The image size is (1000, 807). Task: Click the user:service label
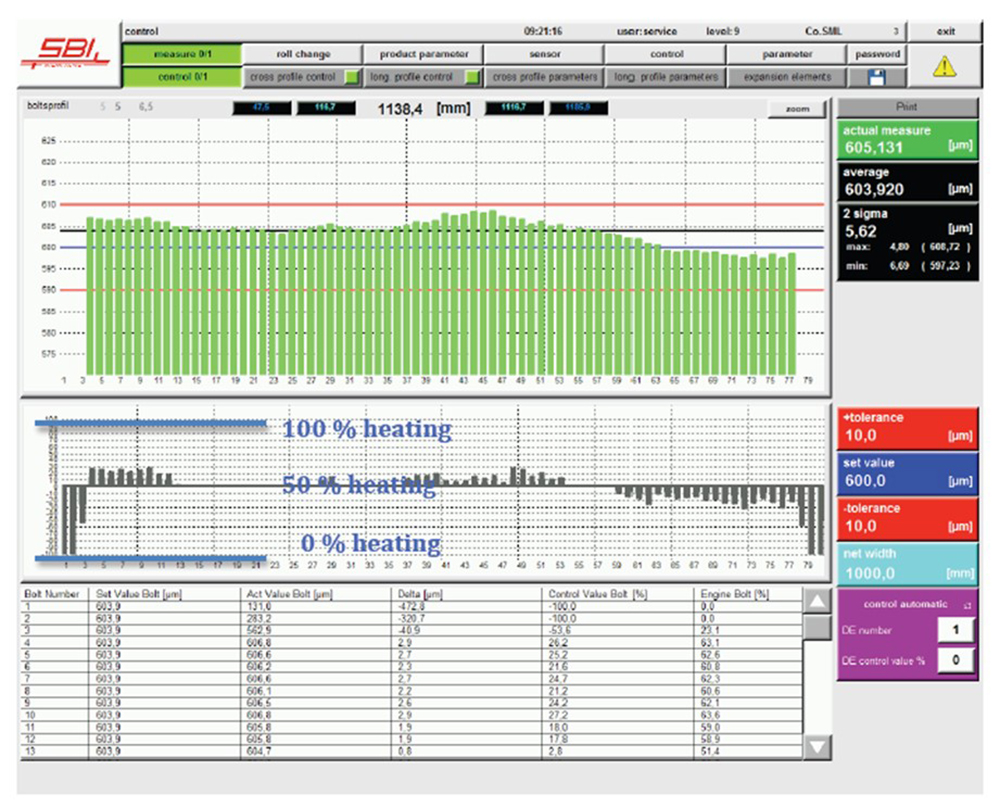647,31
